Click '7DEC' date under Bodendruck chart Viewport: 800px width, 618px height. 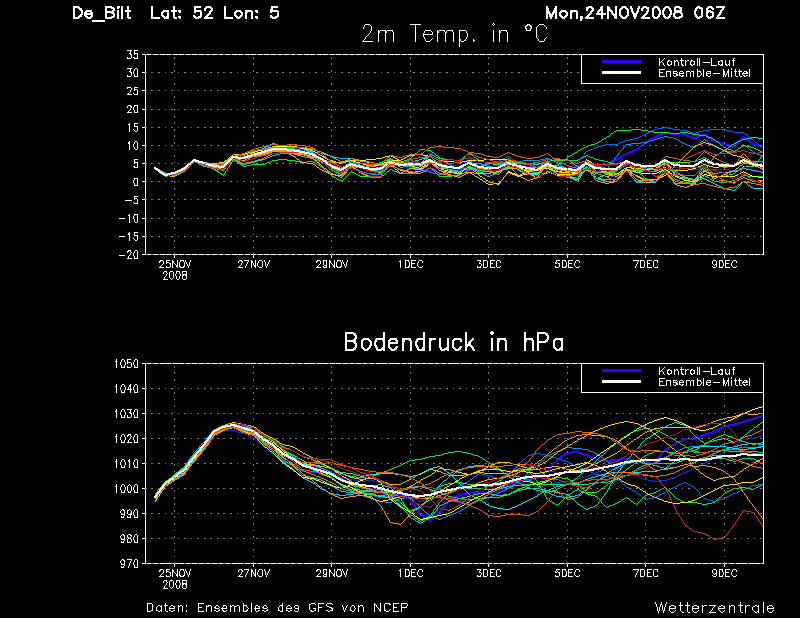coord(646,573)
